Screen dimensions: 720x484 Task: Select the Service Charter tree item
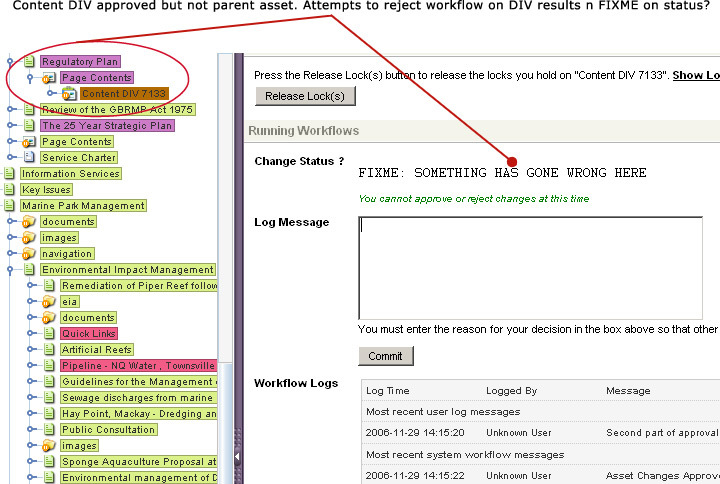point(79,158)
